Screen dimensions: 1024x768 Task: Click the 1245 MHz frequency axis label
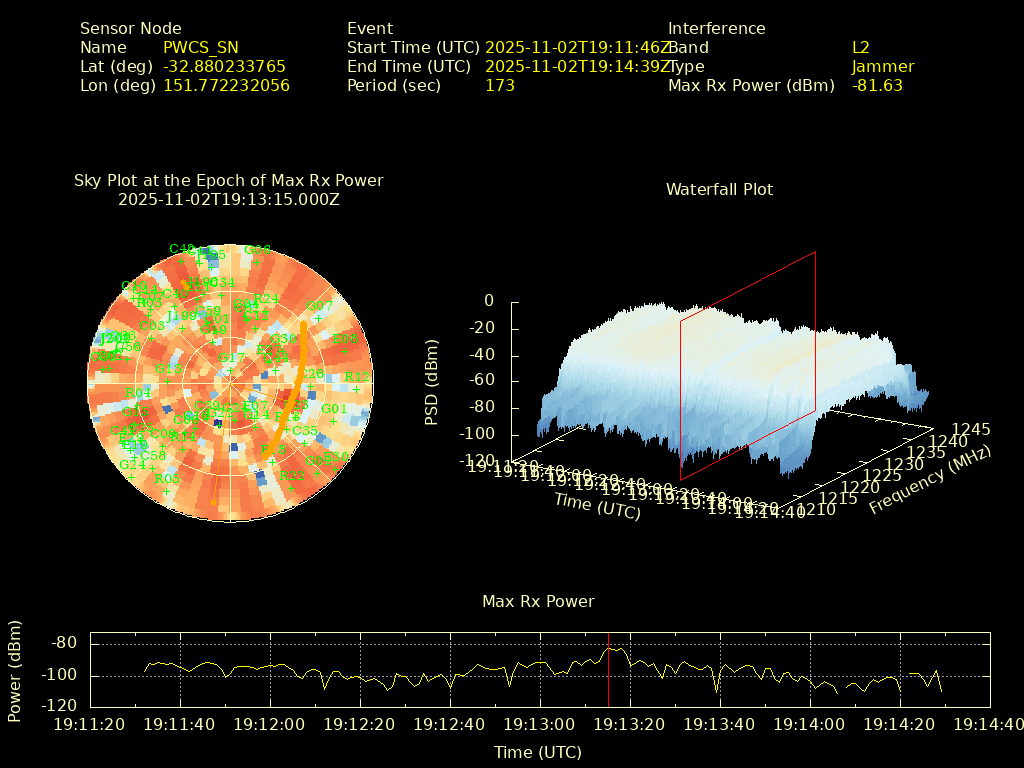click(x=970, y=429)
